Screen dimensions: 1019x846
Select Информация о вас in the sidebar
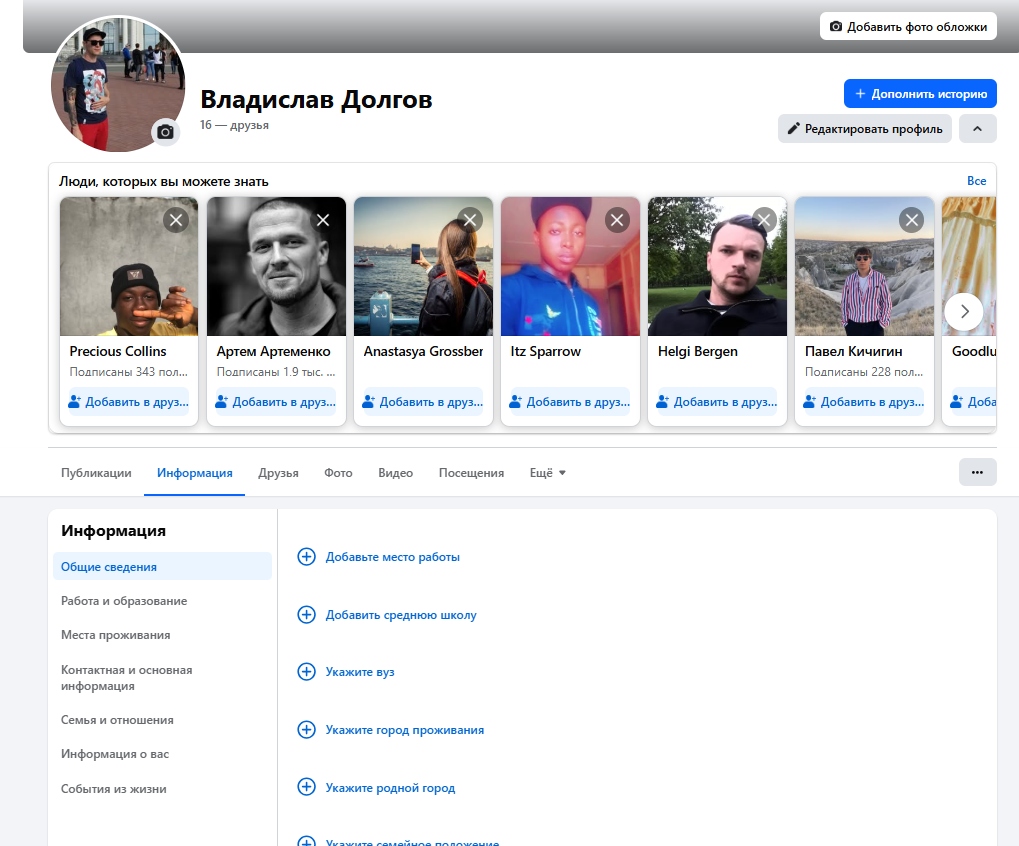click(x=162, y=754)
